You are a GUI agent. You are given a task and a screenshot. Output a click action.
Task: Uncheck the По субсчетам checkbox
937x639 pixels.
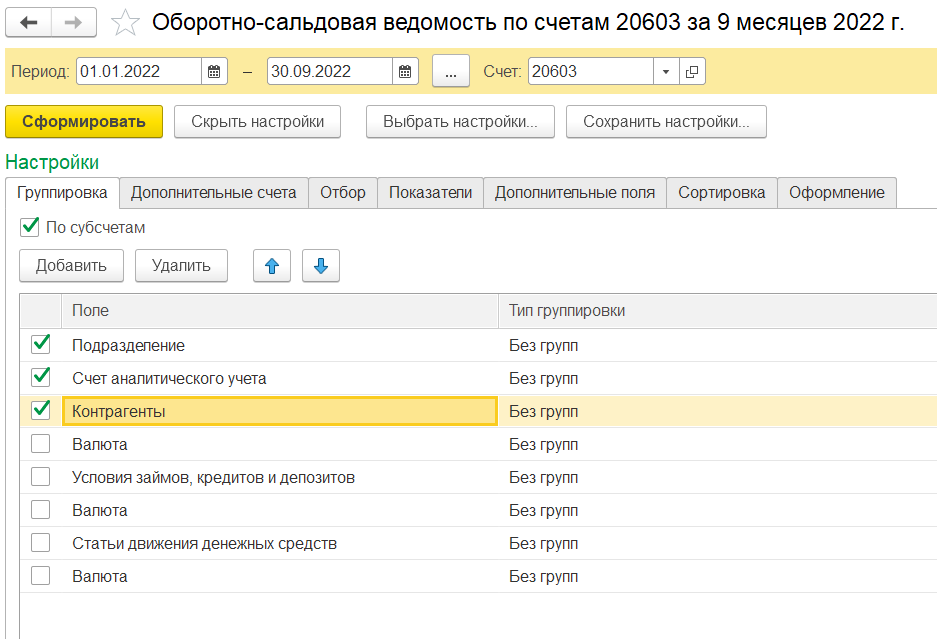30,227
